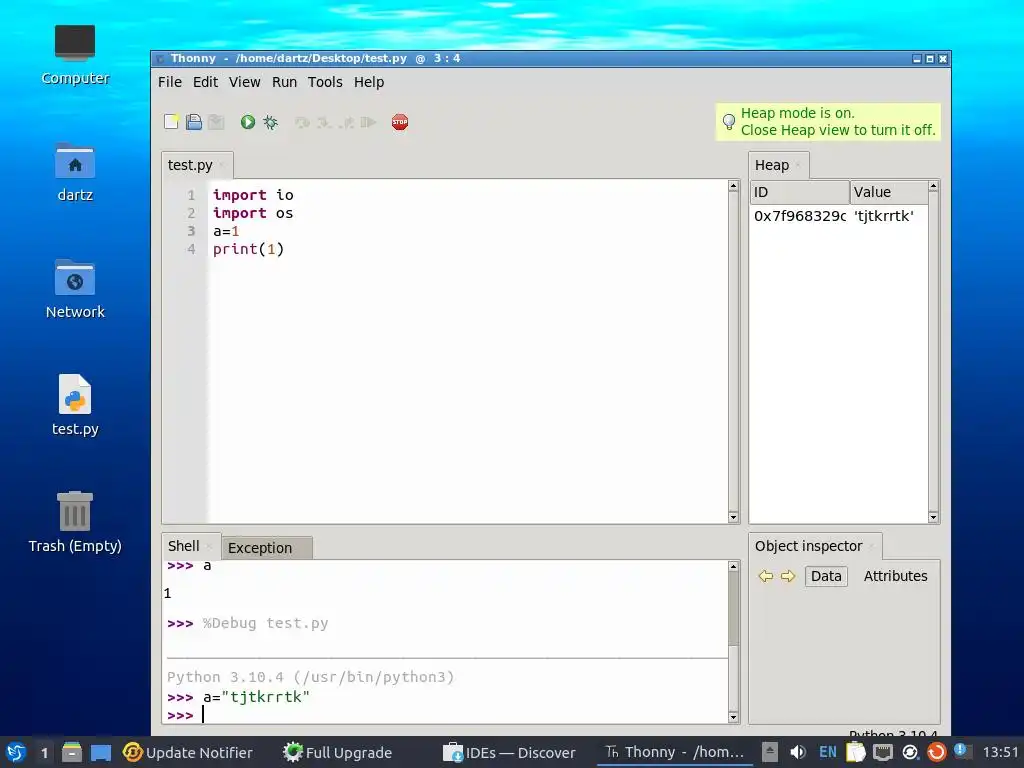Switch to Update Notifier taskbar window

tap(187, 752)
